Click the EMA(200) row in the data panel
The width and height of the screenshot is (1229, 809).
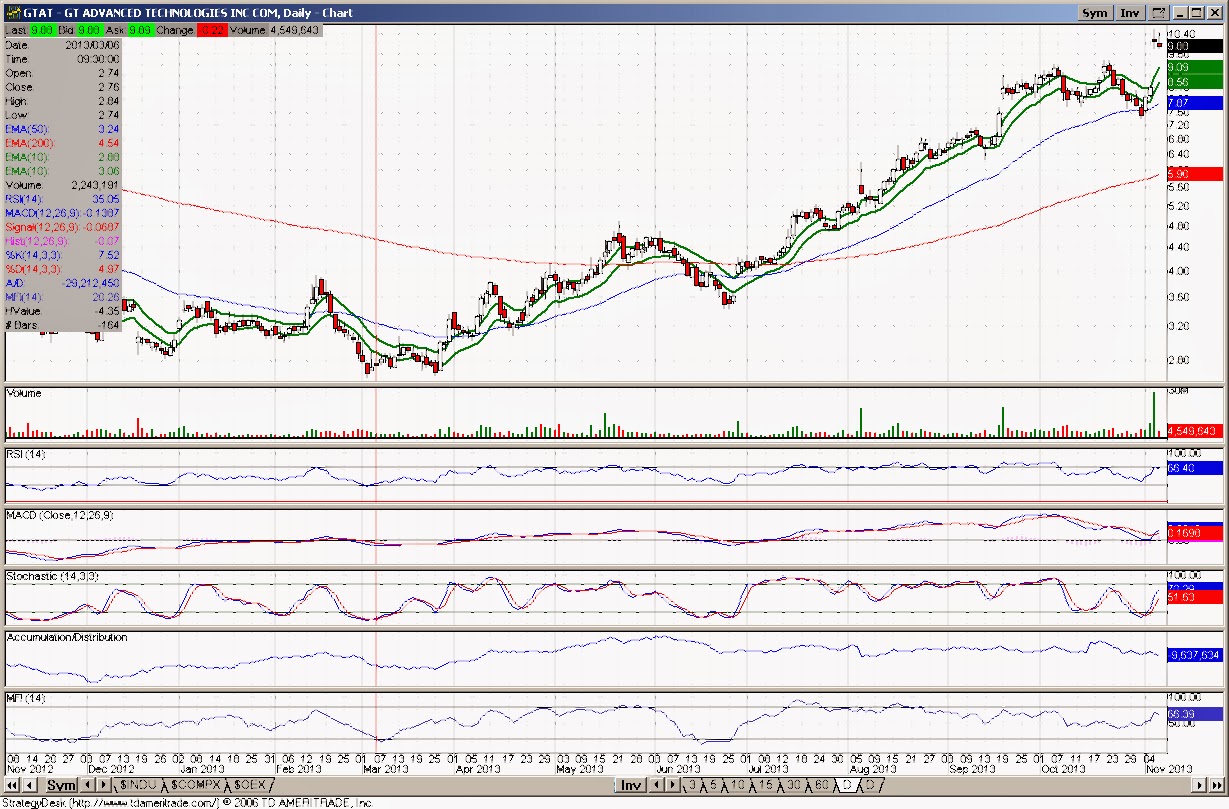click(x=63, y=143)
